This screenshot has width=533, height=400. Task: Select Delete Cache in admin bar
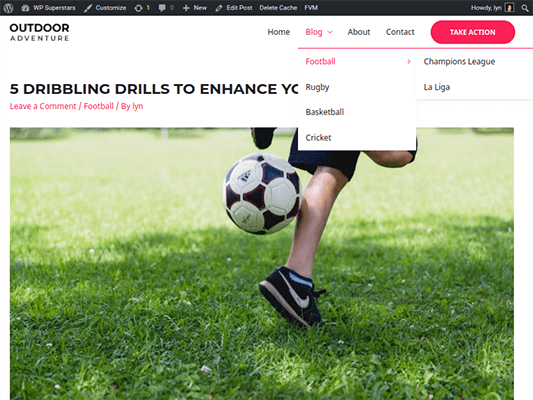278,7
